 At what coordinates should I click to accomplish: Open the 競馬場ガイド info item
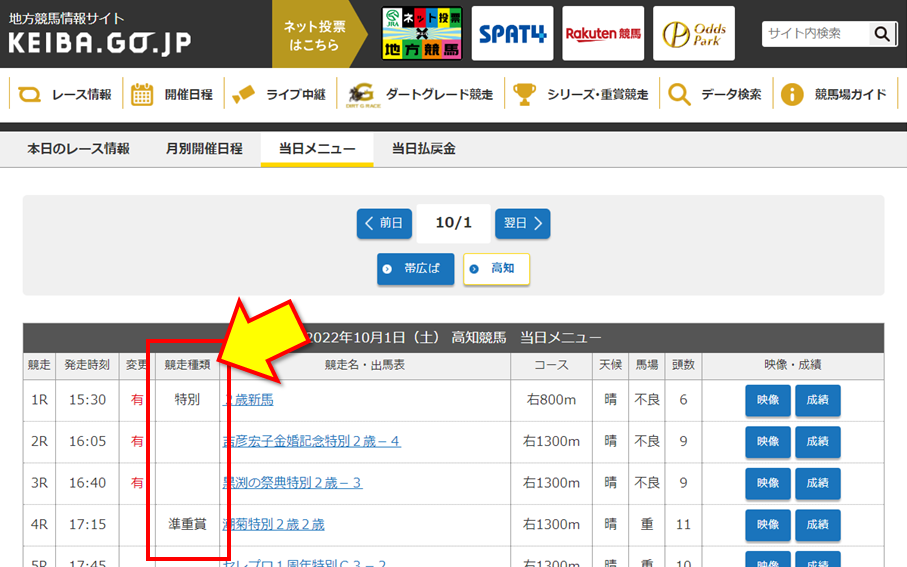tap(835, 95)
